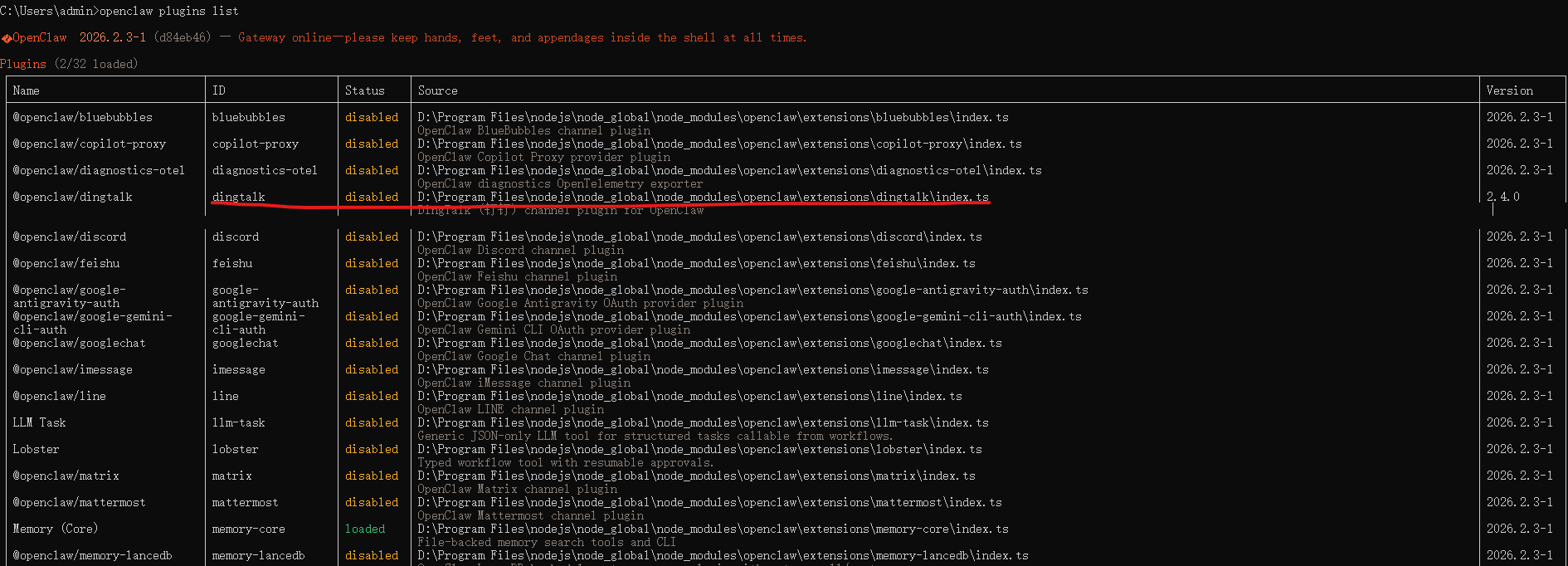Click the command text 'openclaw plugins list'
The width and height of the screenshot is (1568, 566).
169,11
